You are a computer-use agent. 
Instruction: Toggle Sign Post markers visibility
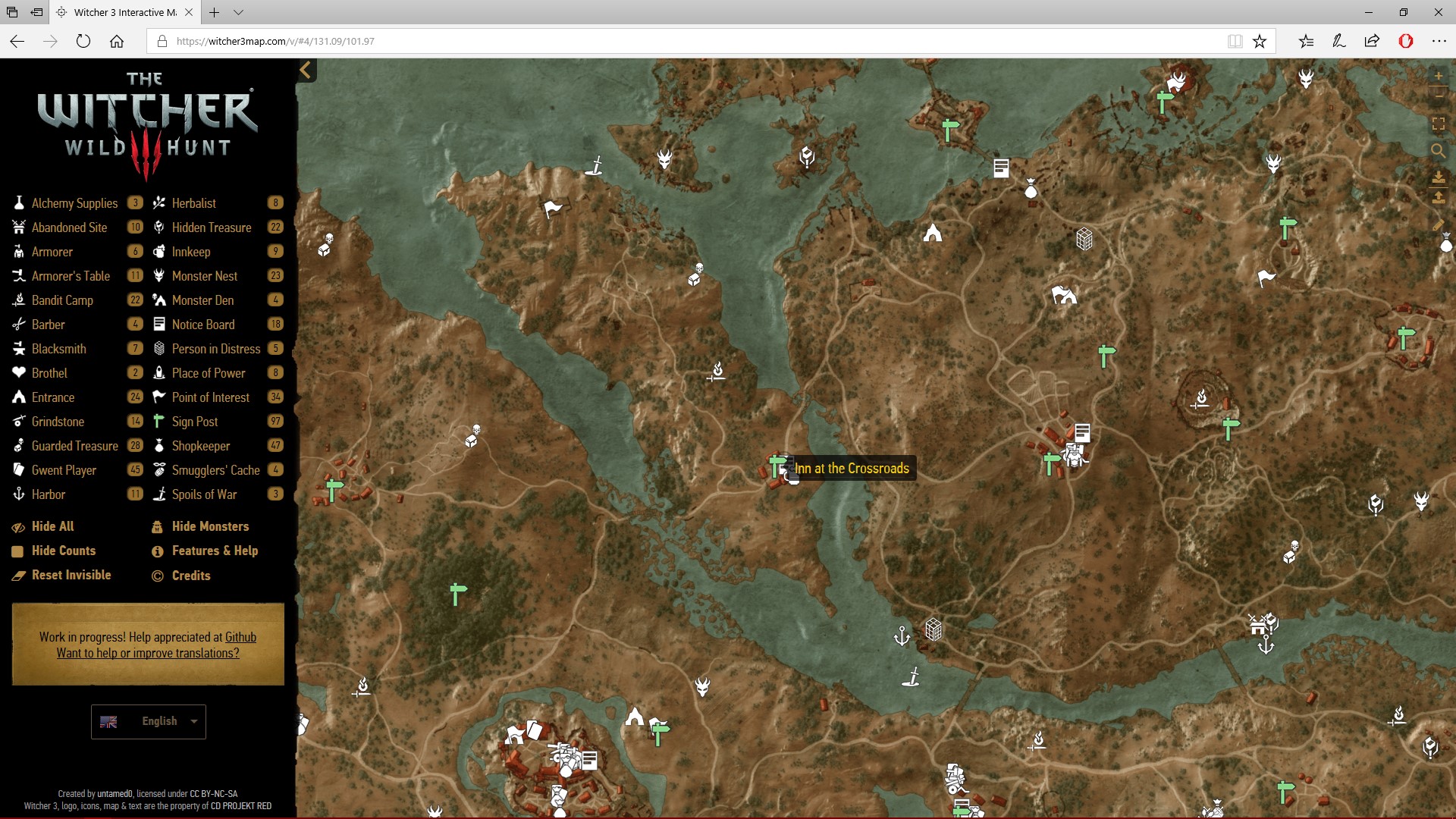click(195, 422)
